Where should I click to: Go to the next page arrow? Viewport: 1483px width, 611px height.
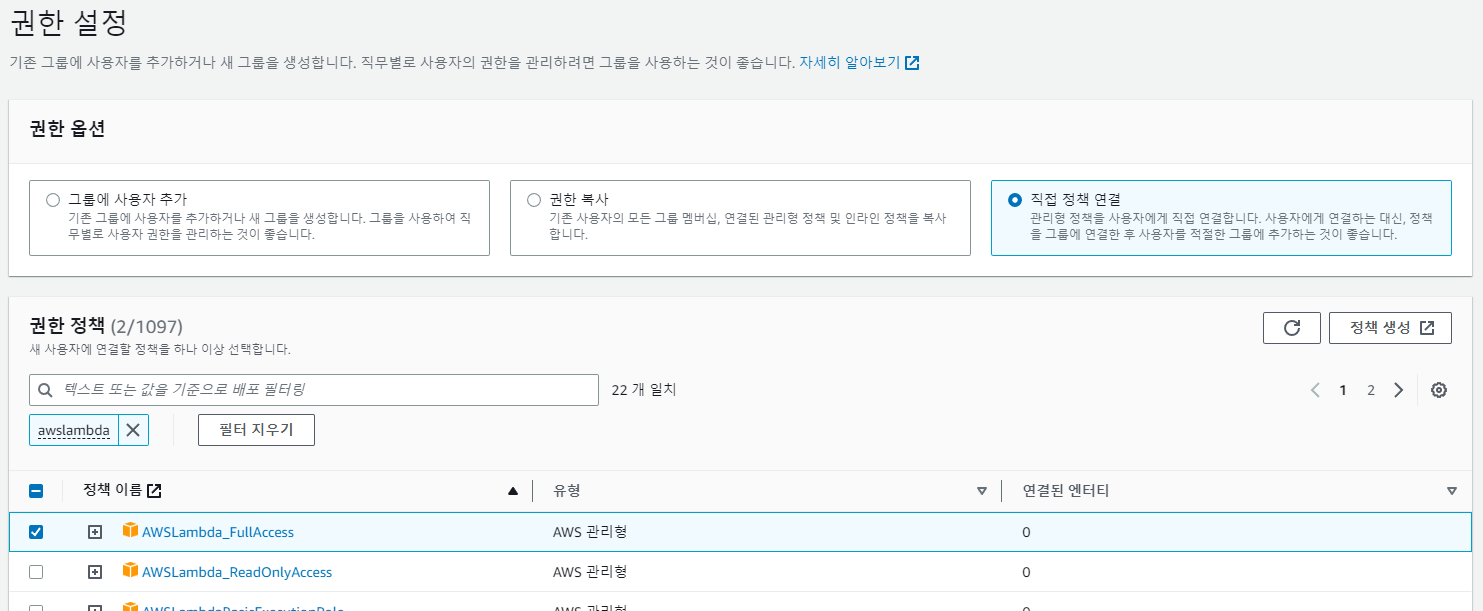[1399, 390]
